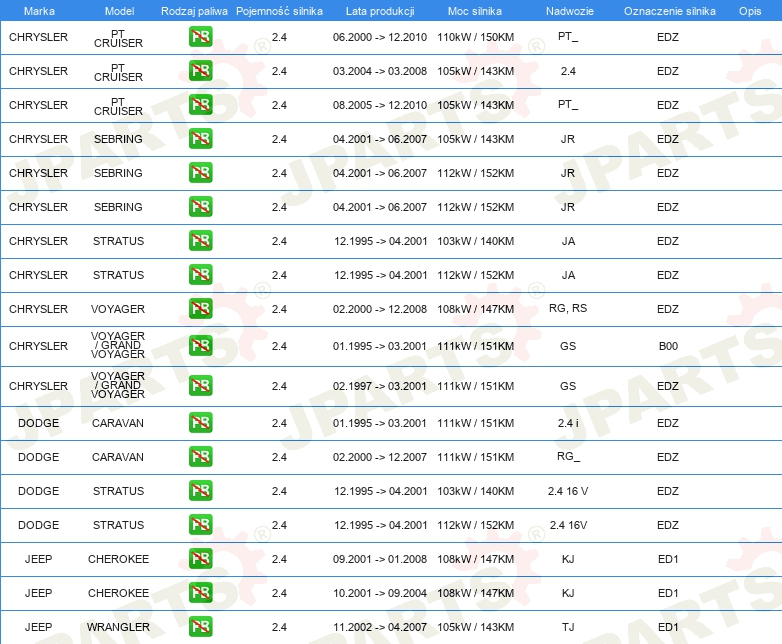Click fuel icon in Jeep Cherokee 10.2001 row

click(x=200, y=592)
